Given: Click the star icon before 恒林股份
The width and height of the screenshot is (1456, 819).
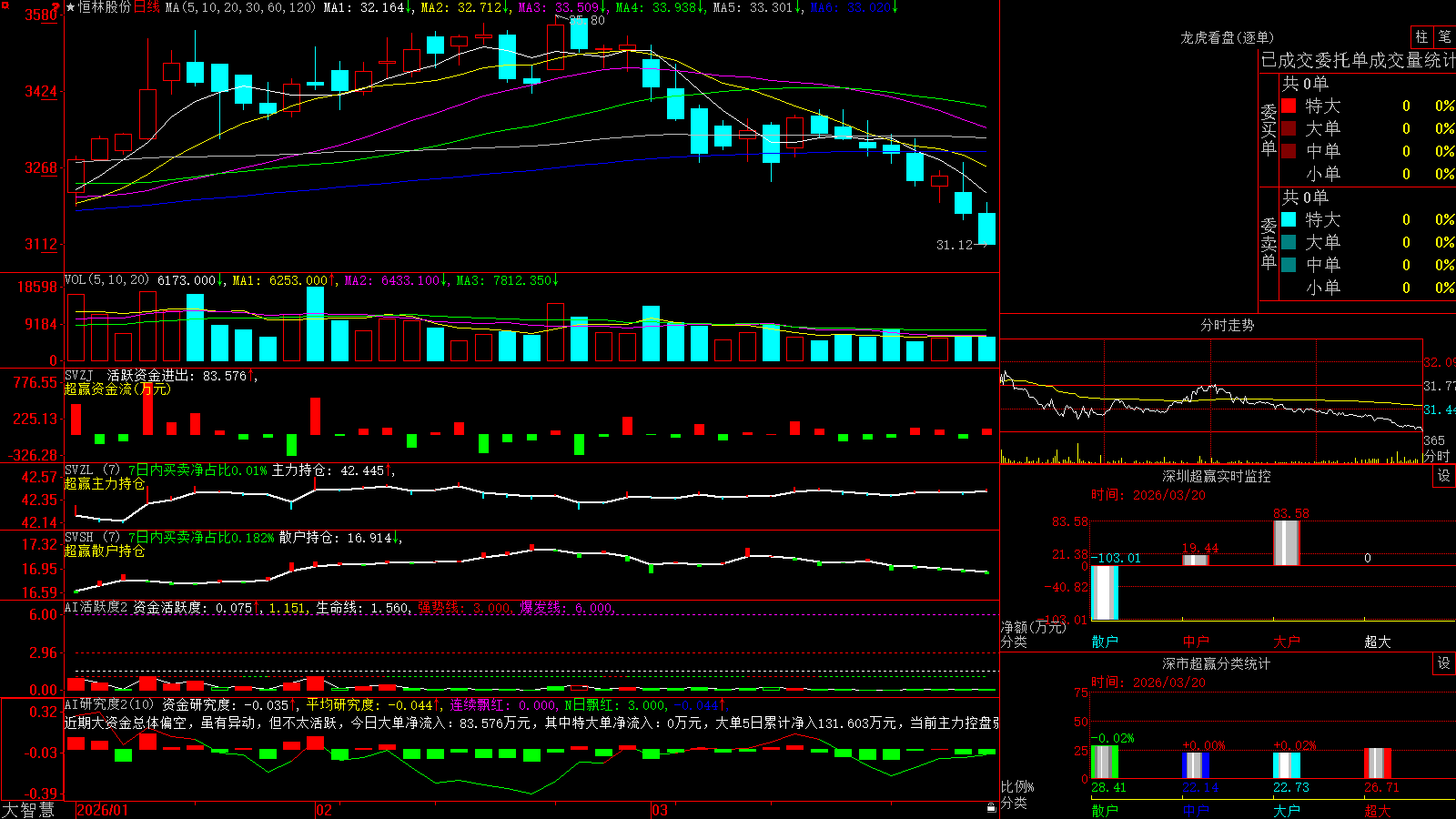Looking at the screenshot, I should (71, 7).
